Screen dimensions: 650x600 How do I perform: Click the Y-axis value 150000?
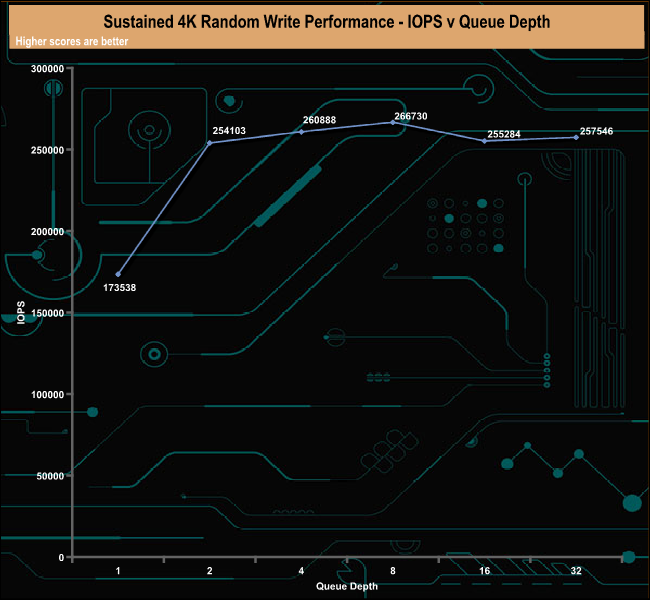47,313
